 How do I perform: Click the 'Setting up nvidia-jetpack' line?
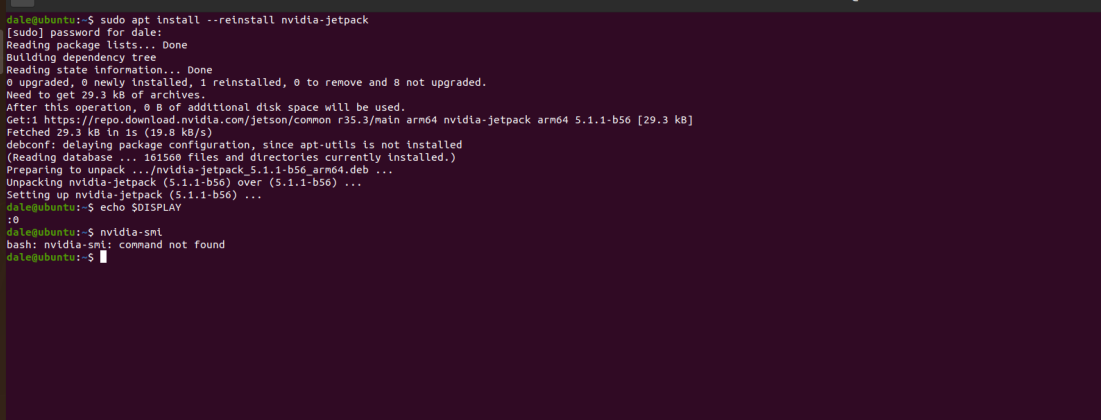pyautogui.click(x=134, y=195)
